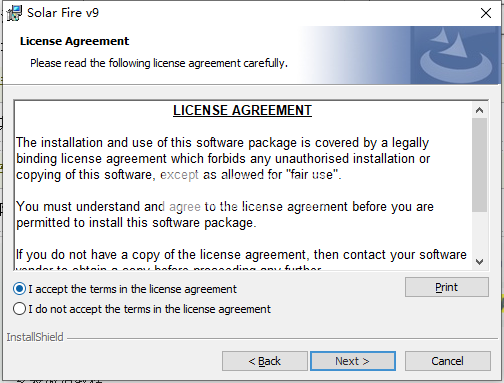Click the InstallShield label

35,337
